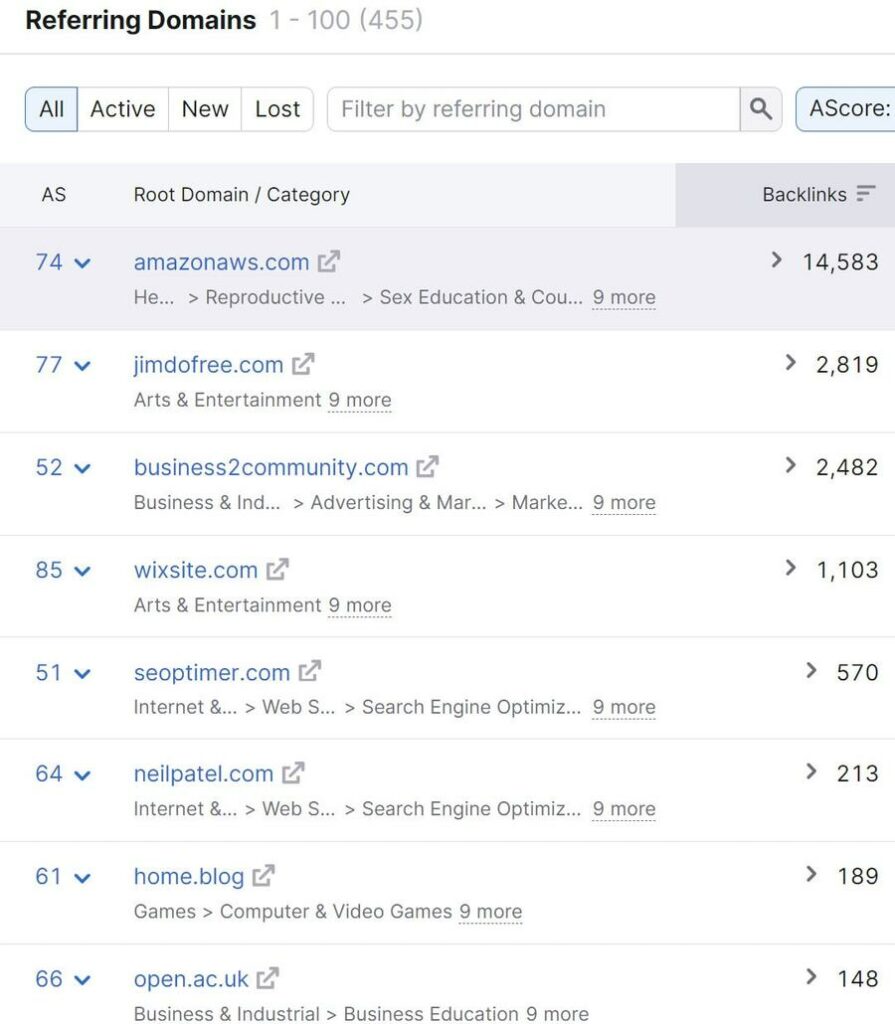Select the All filter tab
The image size is (895, 1024).
[x=52, y=109]
